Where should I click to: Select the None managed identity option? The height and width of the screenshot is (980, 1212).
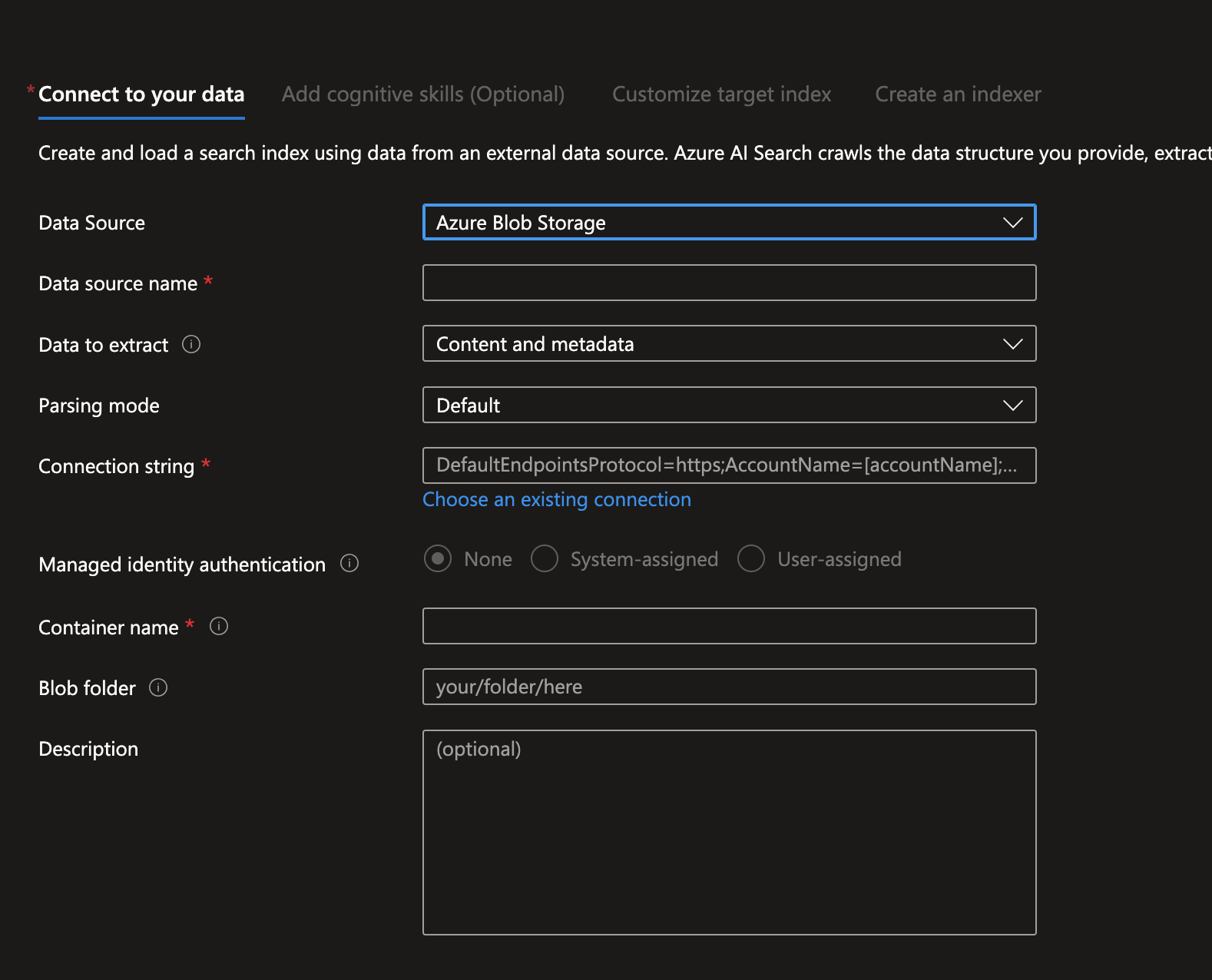[x=438, y=559]
